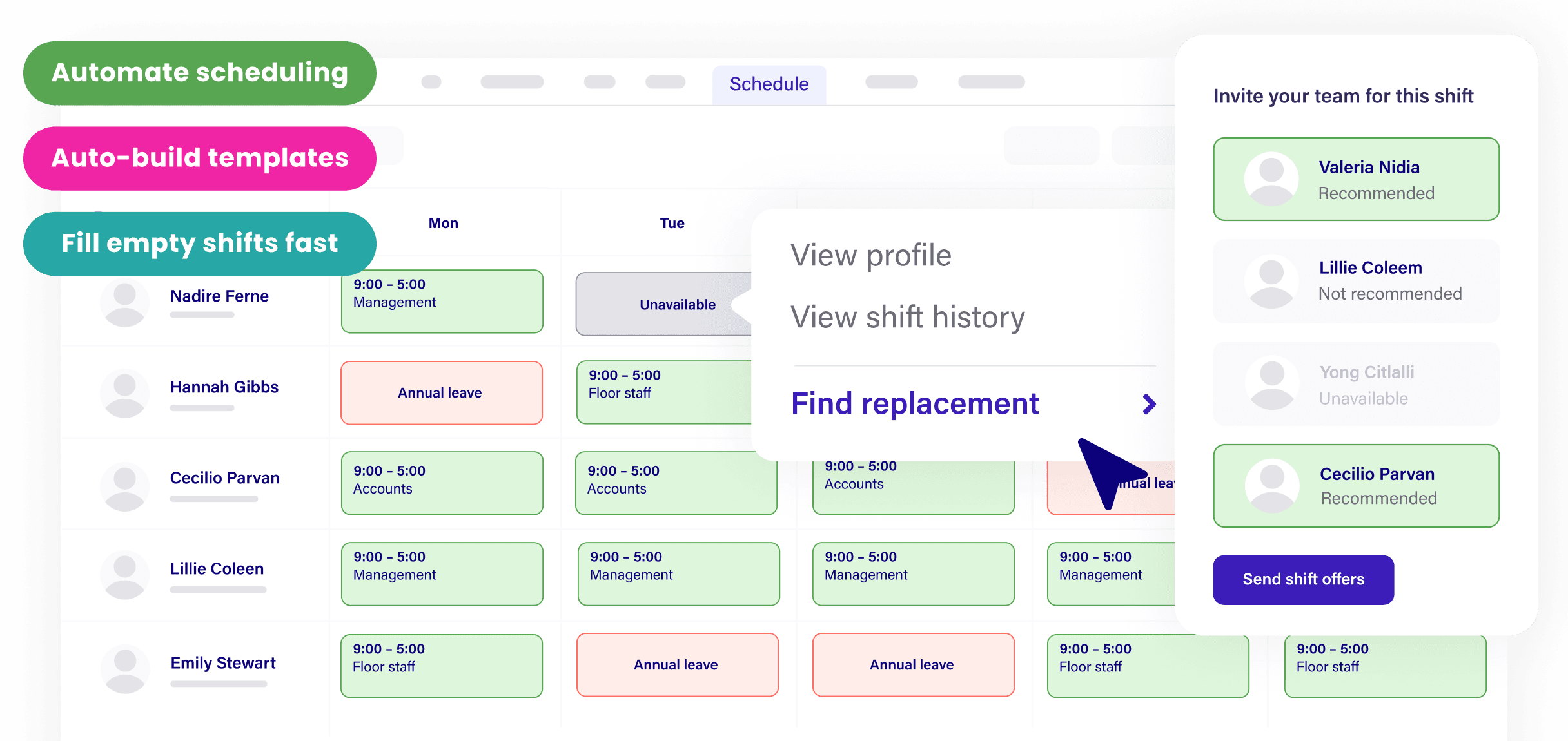The height and width of the screenshot is (741, 1568).
Task: Send shift offers to team
Action: [1303, 579]
